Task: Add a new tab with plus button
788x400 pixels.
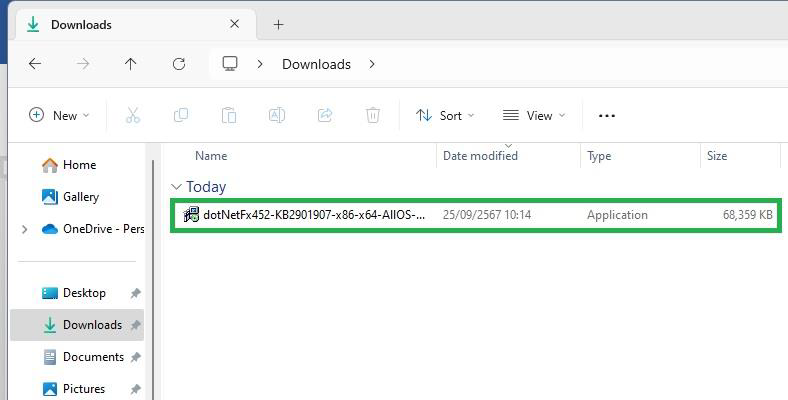Action: click(279, 24)
